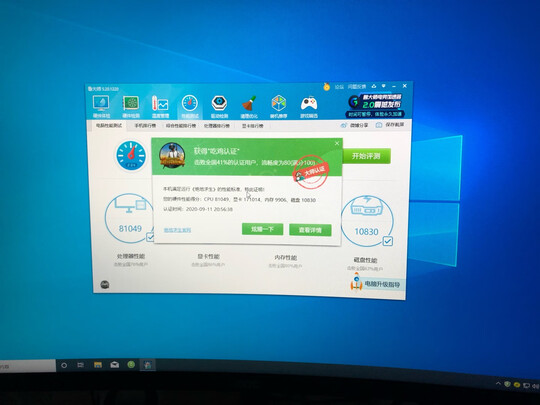Click the green shield tray icon
This screenshot has width=540, height=405.
507,384
